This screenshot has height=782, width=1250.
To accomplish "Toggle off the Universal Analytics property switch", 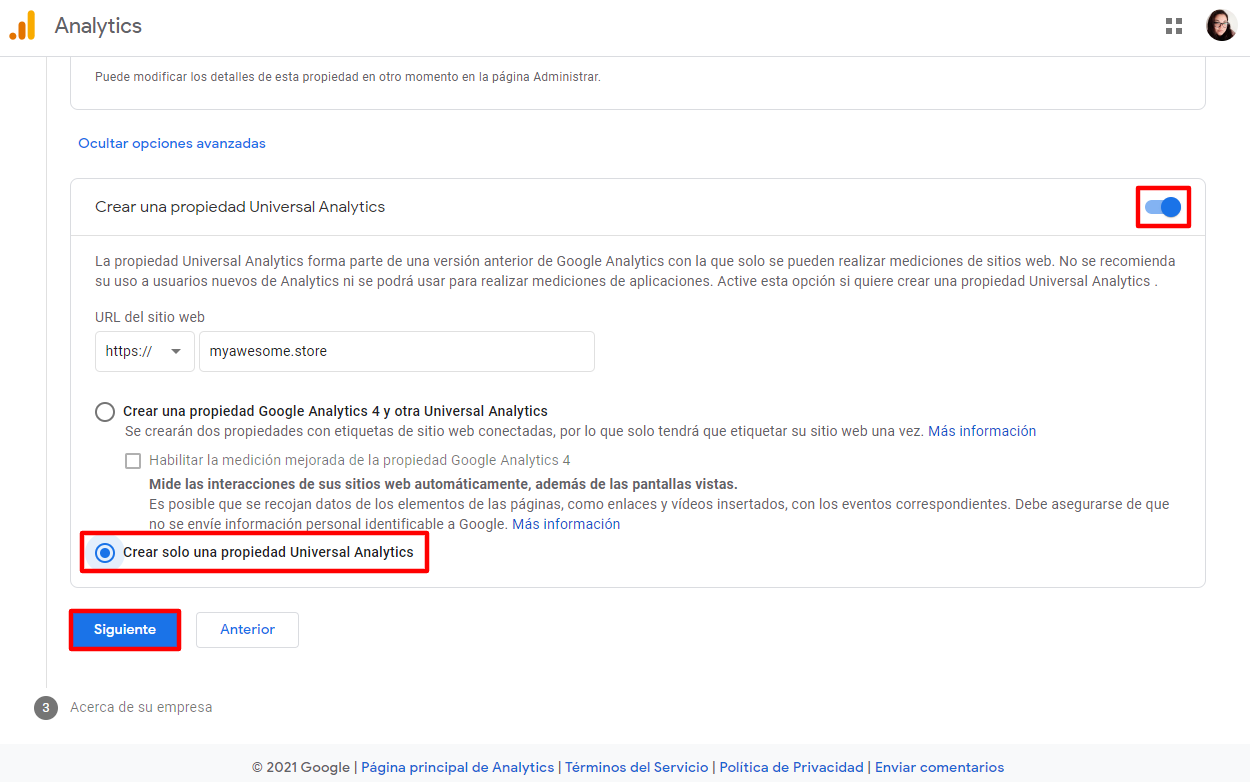I will 1163,207.
